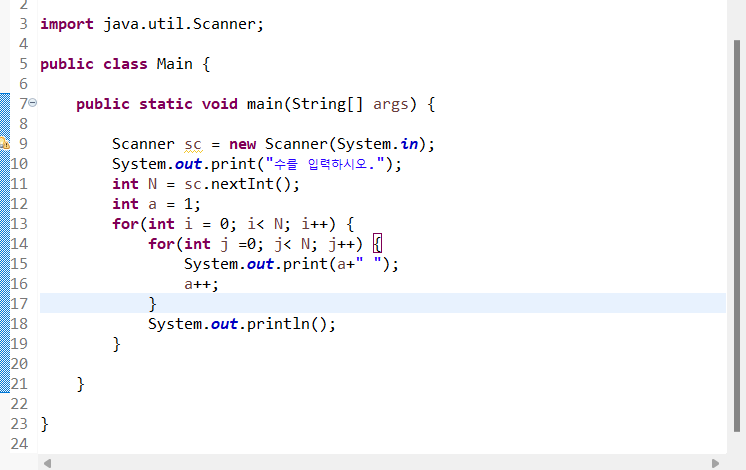Click the right arrow of the horizontal scrollbar
746x470 pixels.
coord(715,463)
